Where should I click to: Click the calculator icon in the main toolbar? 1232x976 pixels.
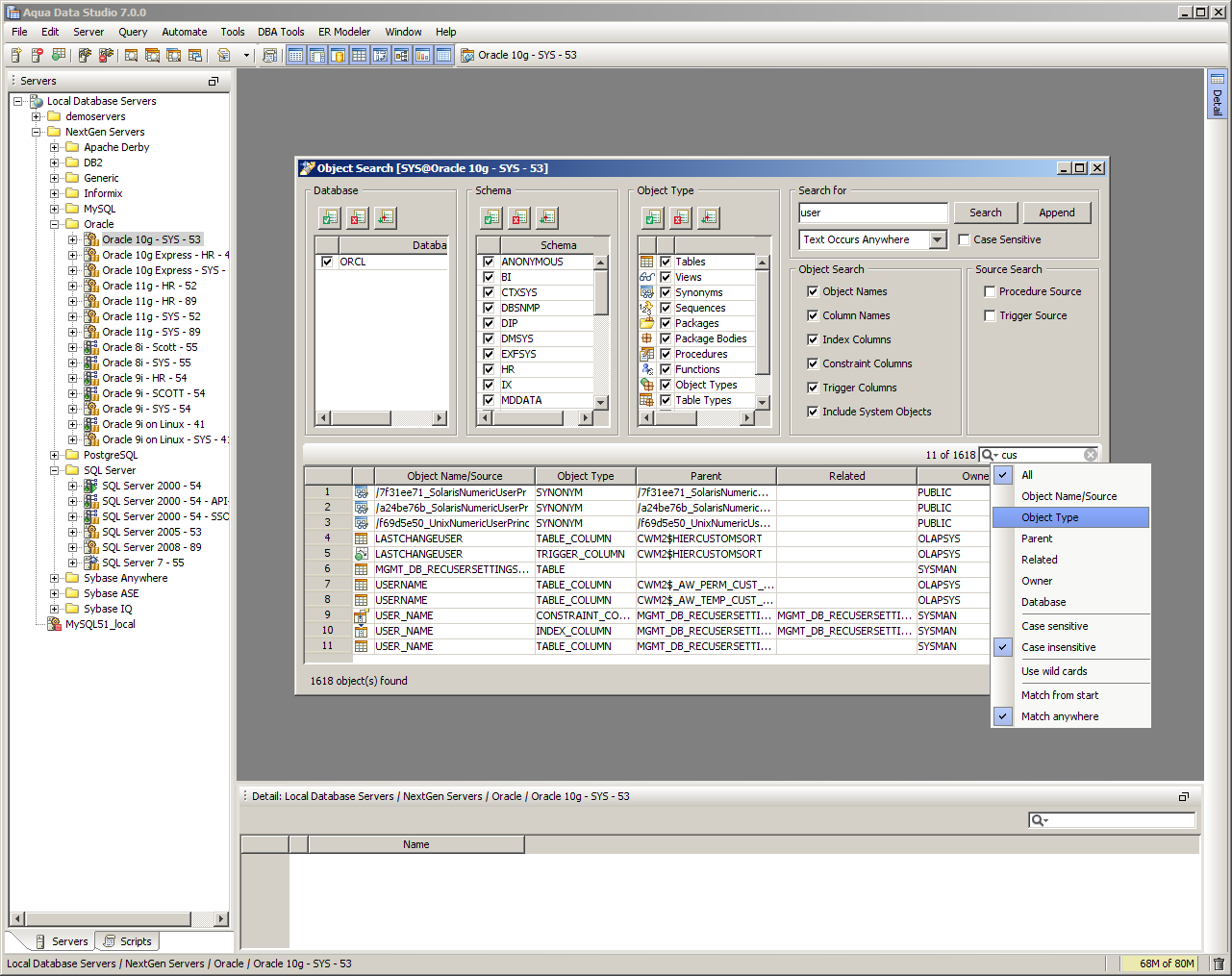pos(270,56)
